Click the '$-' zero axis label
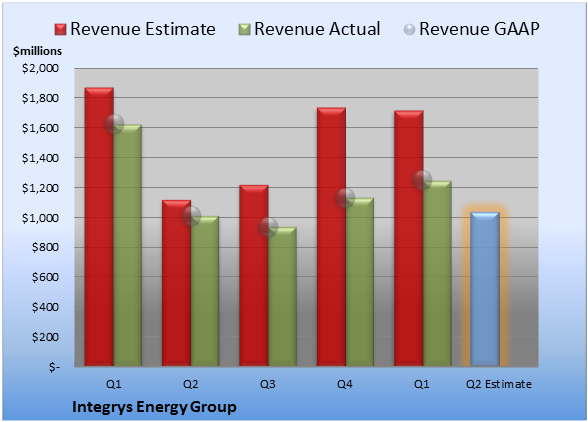Screen dimensions: 588x422 click(54, 367)
